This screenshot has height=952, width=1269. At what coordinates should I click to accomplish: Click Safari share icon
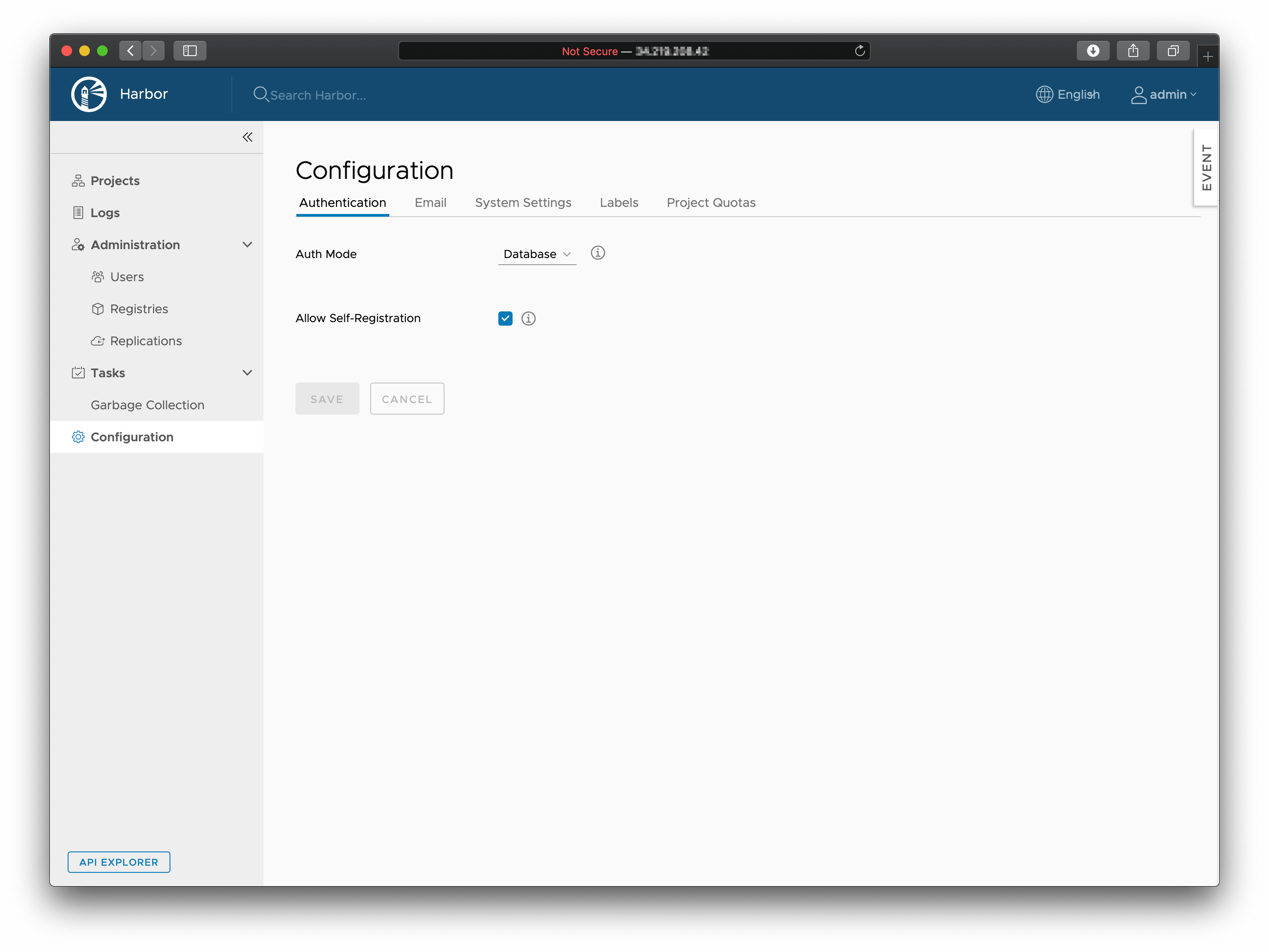(1133, 51)
